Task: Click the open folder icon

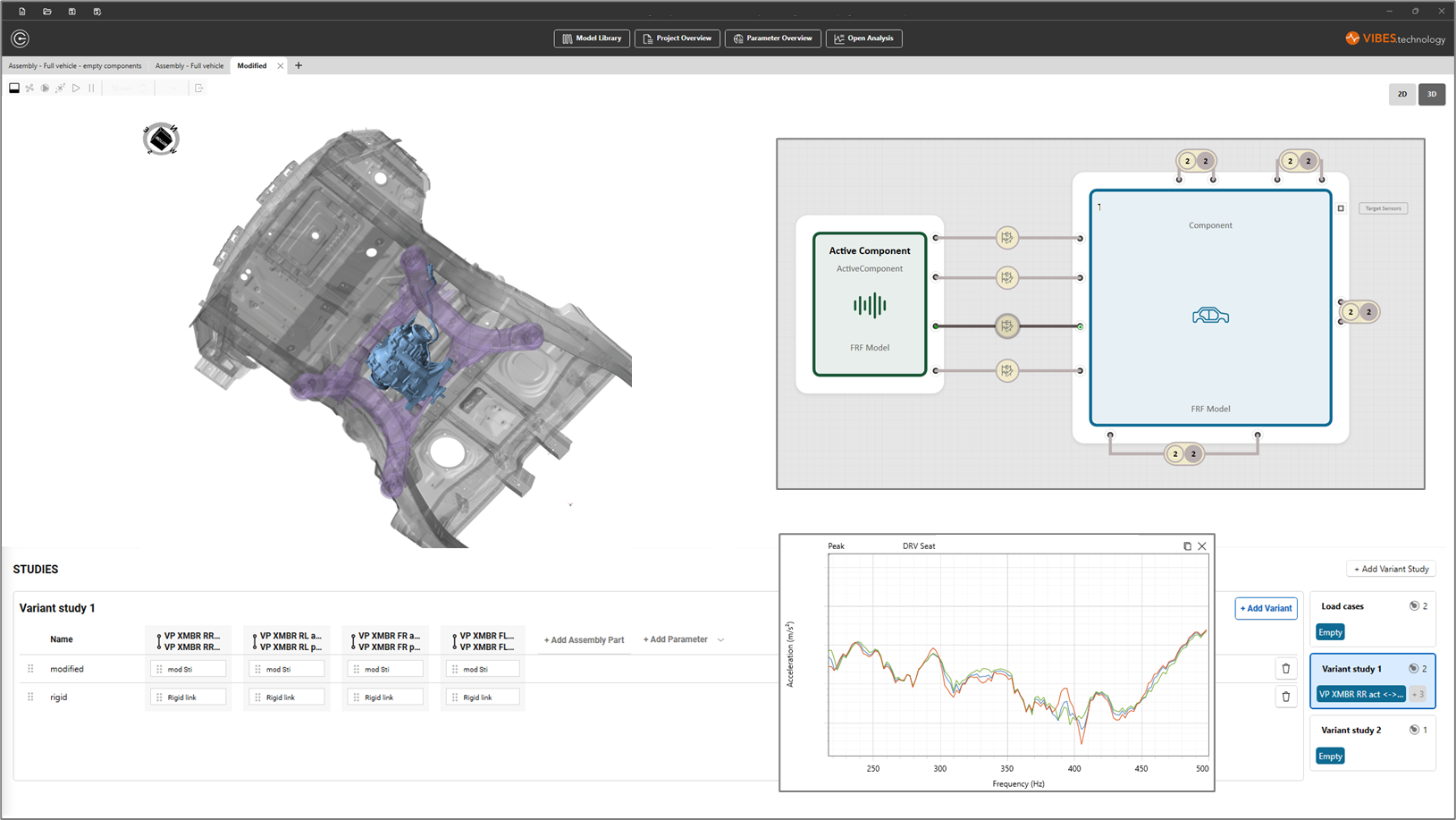Action: [47, 12]
